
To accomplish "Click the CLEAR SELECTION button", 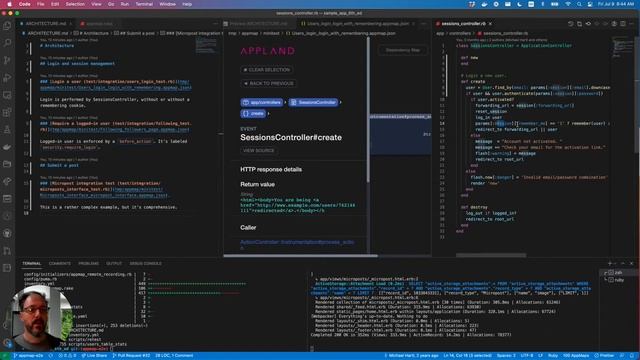I will pyautogui.click(x=267, y=70).
